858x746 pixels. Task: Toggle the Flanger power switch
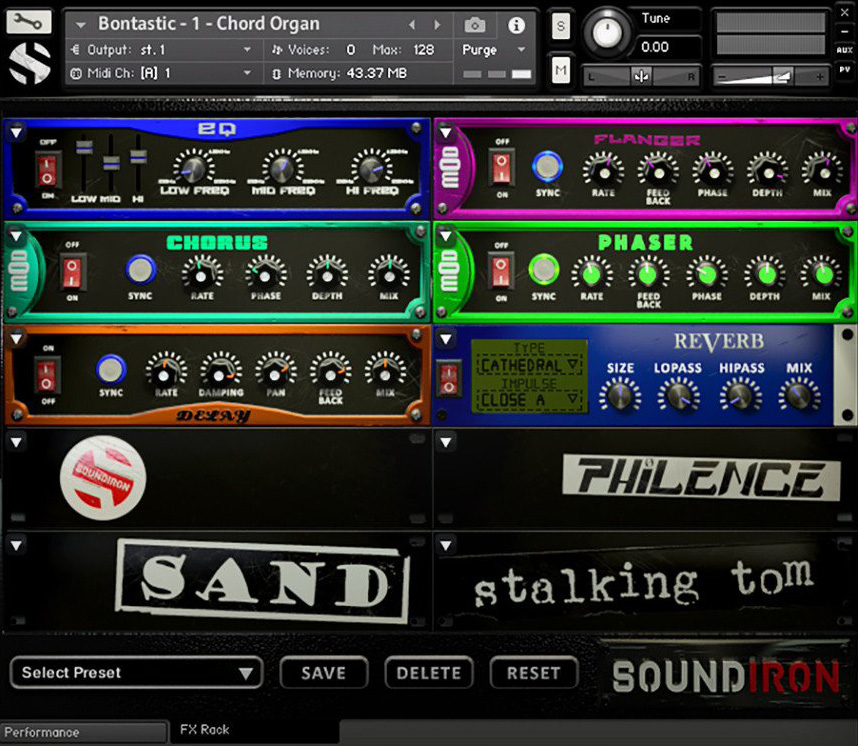pos(502,168)
